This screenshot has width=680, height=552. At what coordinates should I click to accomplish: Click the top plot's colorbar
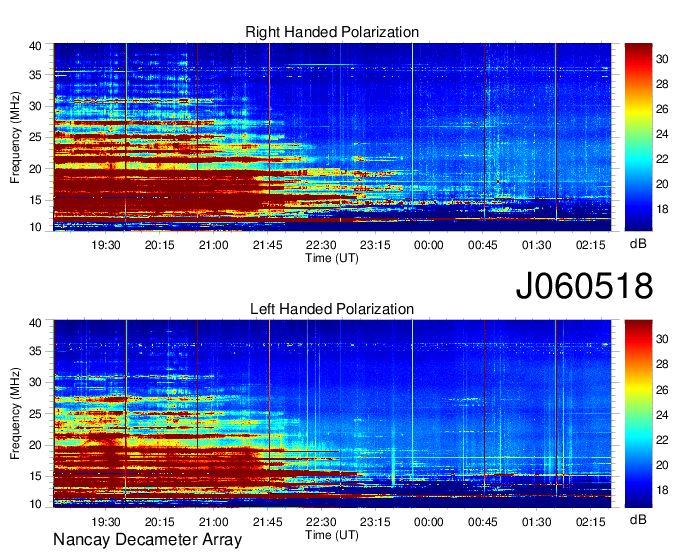(638, 137)
